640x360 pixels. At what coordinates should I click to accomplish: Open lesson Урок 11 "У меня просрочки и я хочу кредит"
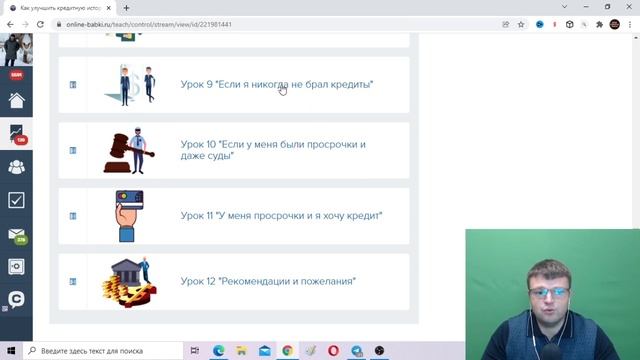[x=281, y=216]
